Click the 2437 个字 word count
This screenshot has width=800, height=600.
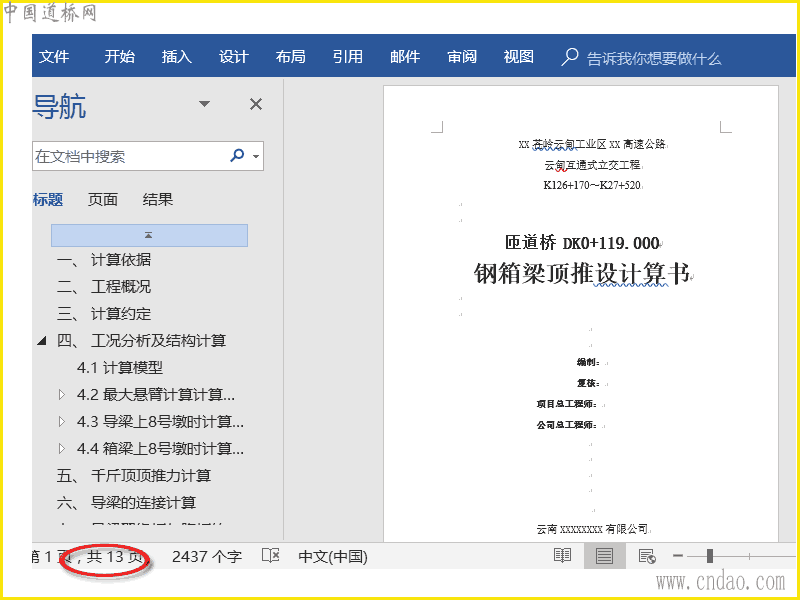tap(207, 556)
